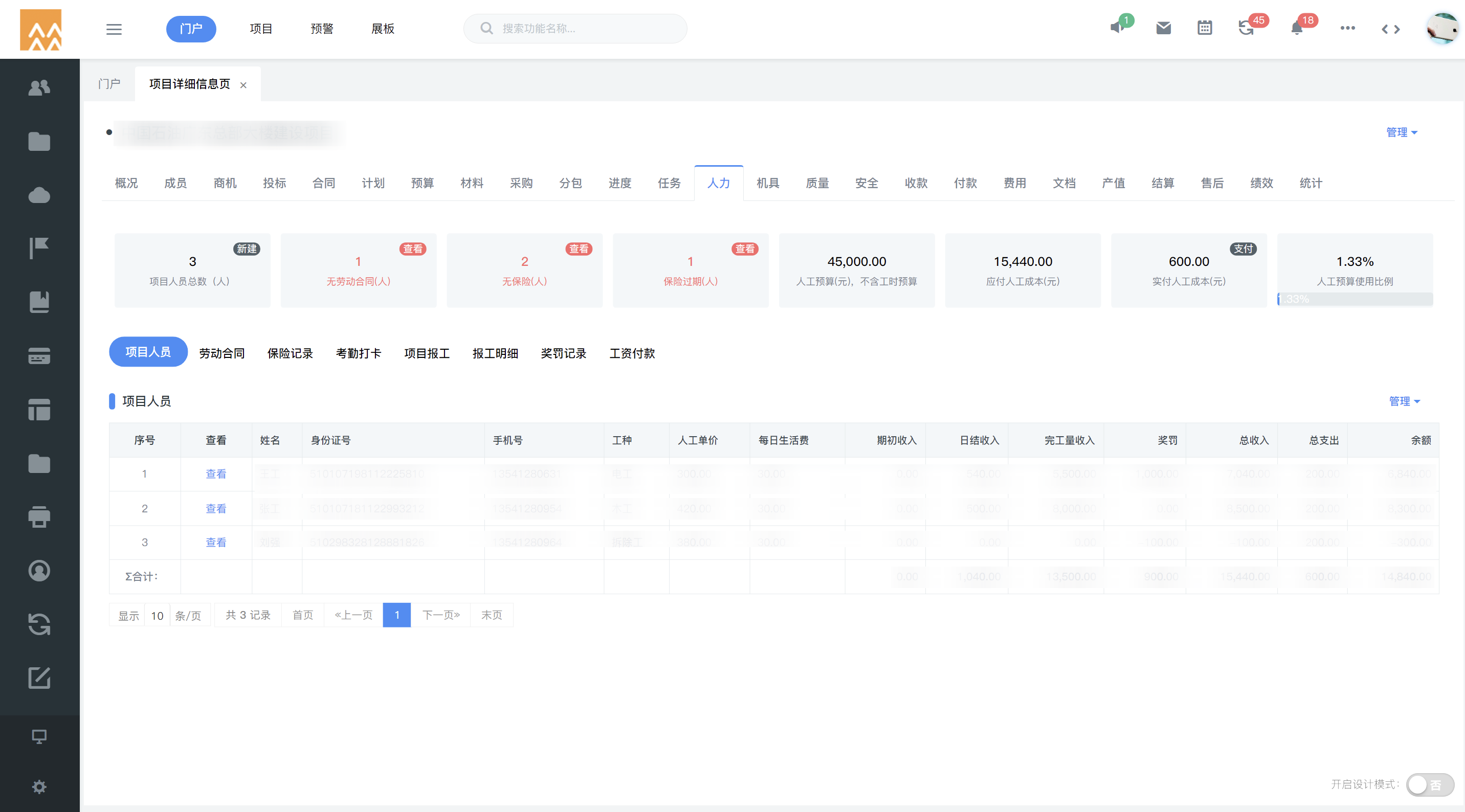Click the flag icon in sidebar
The image size is (1465, 812).
39,249
